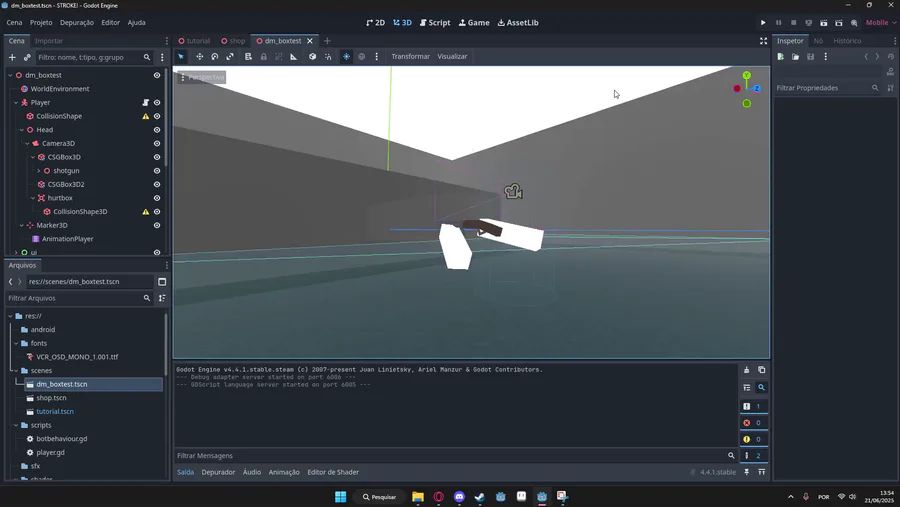Viewport: 900px width, 507px height.
Task: Copy the output with copy icon
Action: [762, 370]
